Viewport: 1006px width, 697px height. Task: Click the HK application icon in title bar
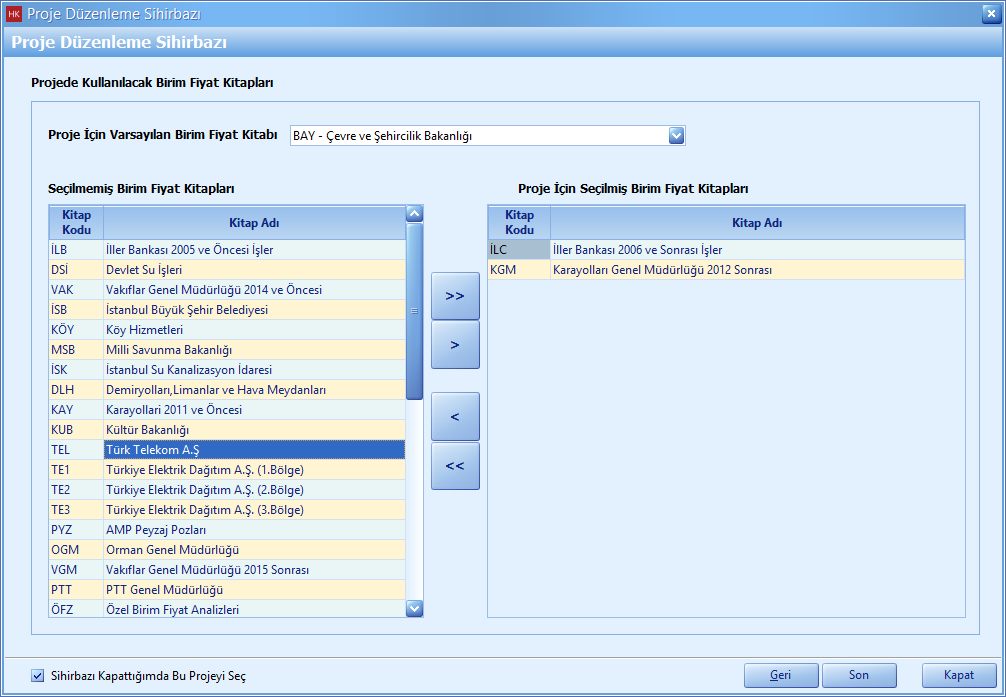tap(13, 13)
